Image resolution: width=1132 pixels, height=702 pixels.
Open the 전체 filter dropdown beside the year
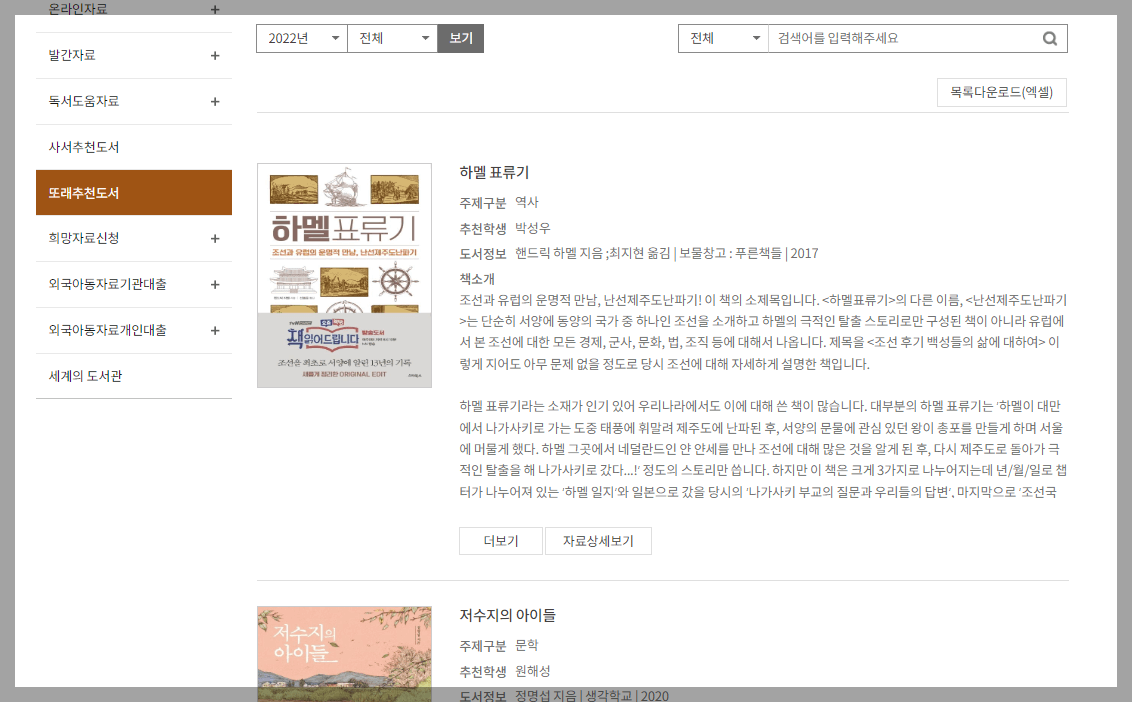(x=392, y=38)
